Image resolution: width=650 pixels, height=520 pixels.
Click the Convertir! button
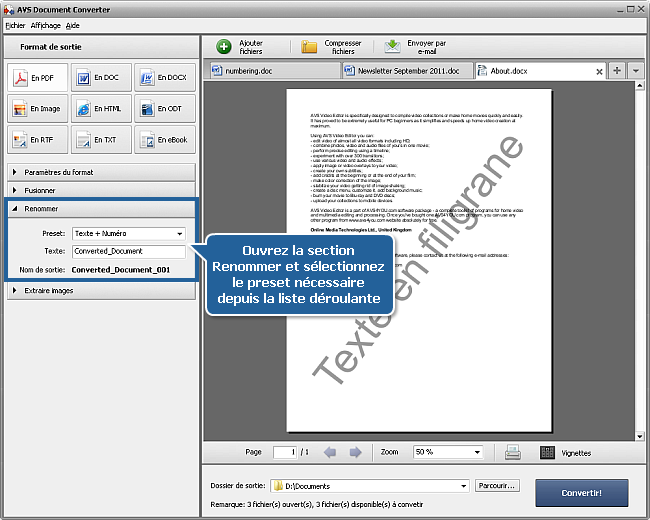pyautogui.click(x=581, y=492)
